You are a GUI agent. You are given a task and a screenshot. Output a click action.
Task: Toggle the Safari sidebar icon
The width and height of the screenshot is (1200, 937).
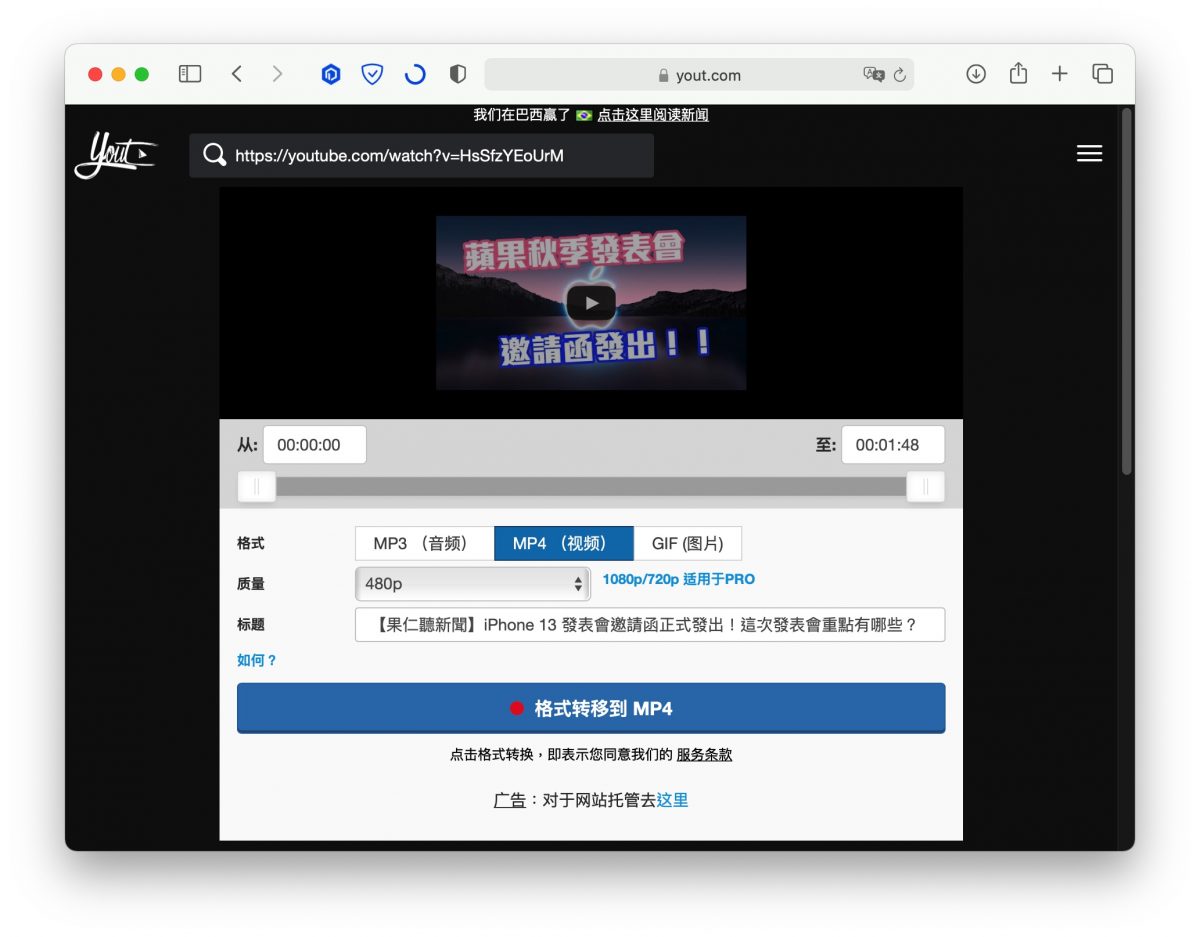(190, 74)
